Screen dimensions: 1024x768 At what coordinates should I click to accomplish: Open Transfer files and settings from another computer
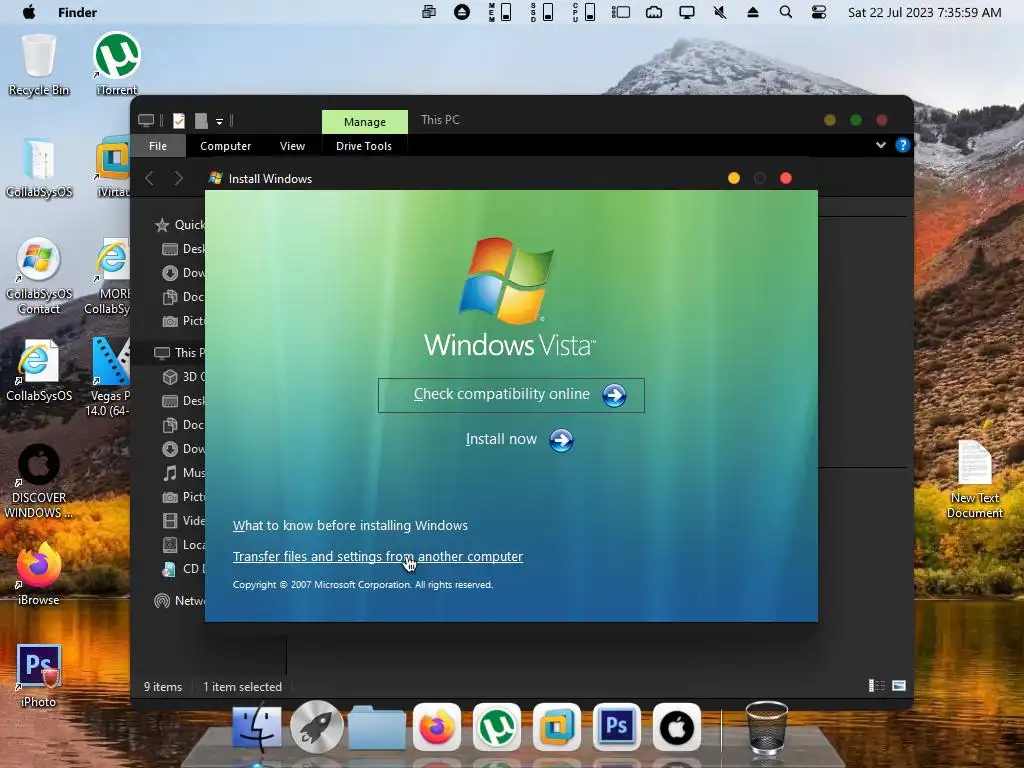coord(377,556)
